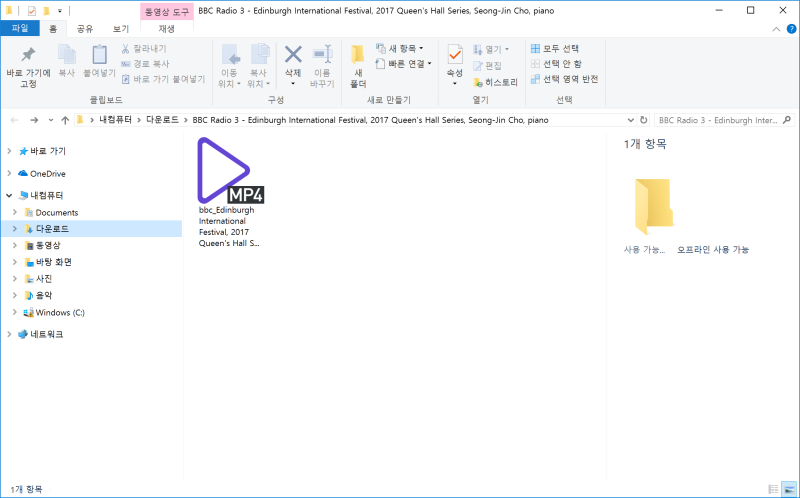Open 복사 위치 (copy to) menu
The image size is (800, 498).
(259, 66)
